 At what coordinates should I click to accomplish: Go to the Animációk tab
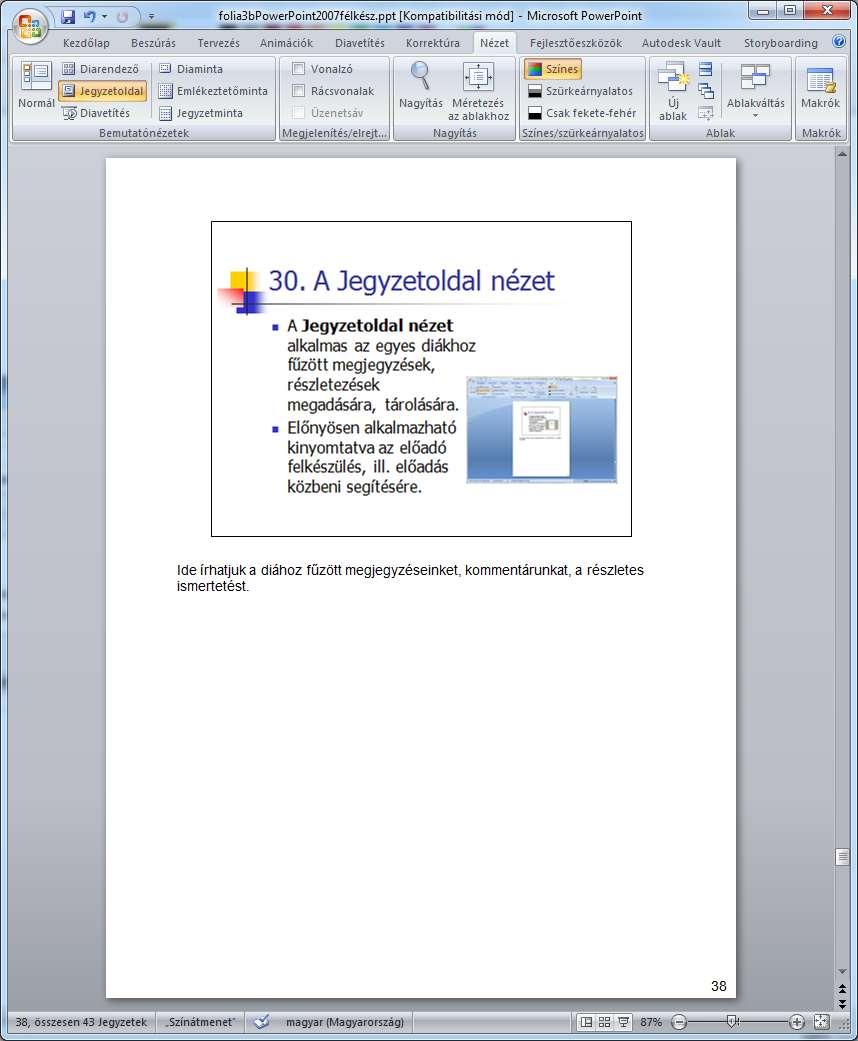tap(286, 43)
